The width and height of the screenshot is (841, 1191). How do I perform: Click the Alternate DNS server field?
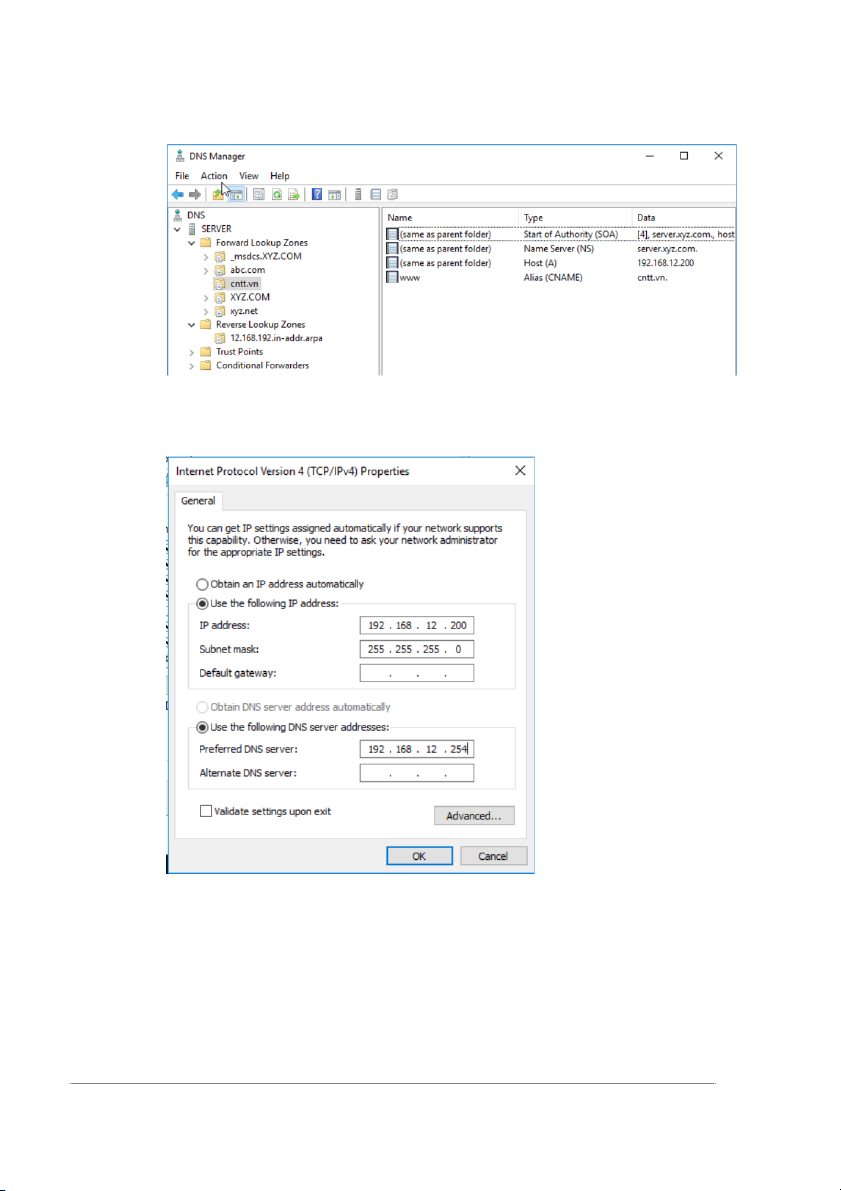click(417, 773)
